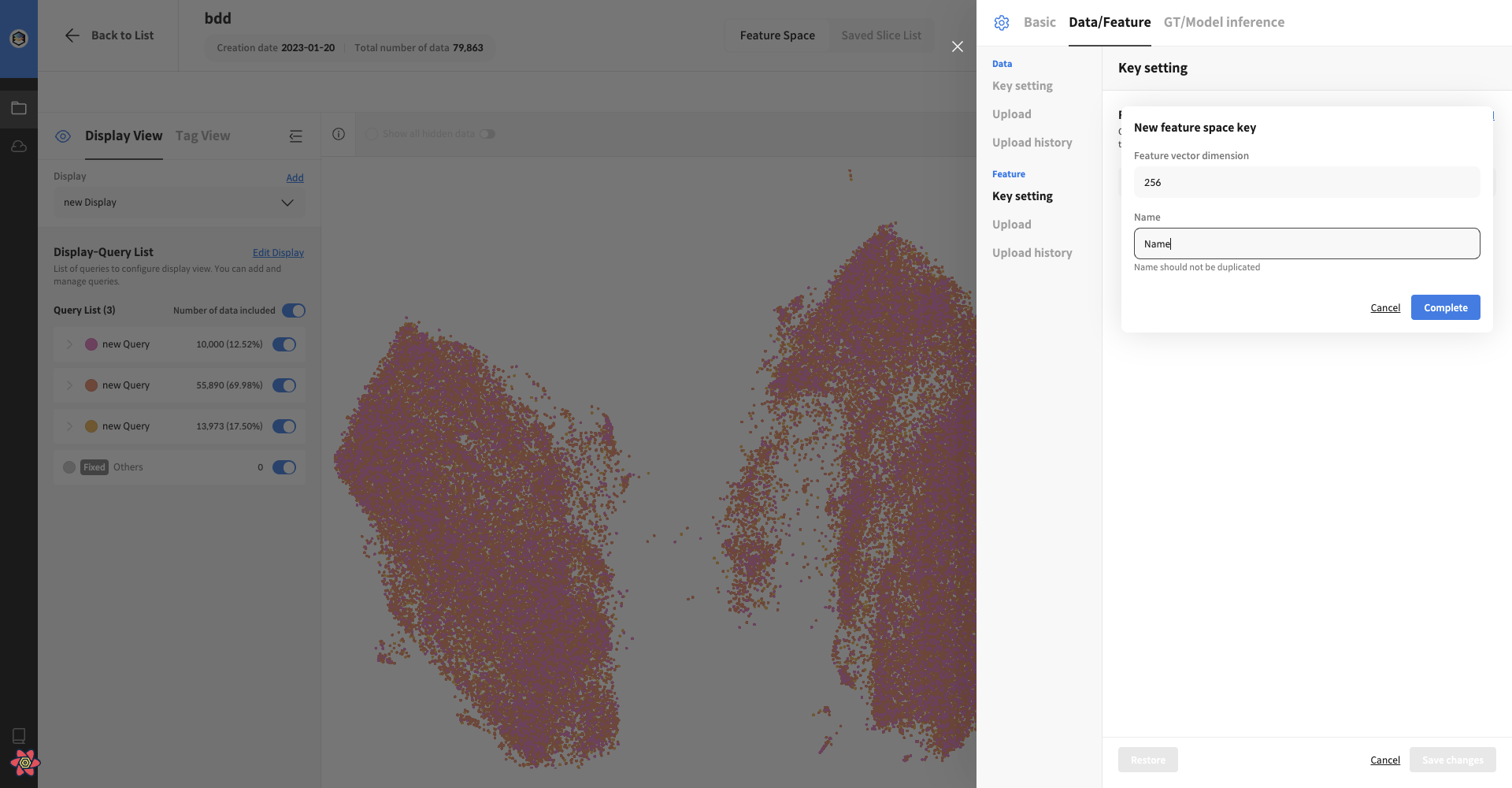Open the Basic settings tab
Image resolution: width=1512 pixels, height=788 pixels.
[1039, 22]
